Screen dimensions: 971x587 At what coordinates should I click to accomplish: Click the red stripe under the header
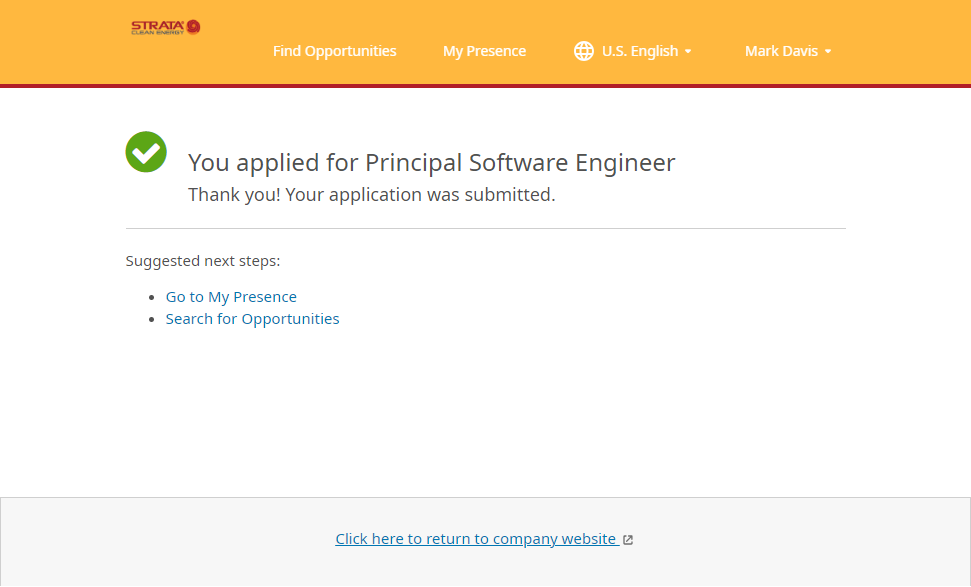[x=485, y=86]
